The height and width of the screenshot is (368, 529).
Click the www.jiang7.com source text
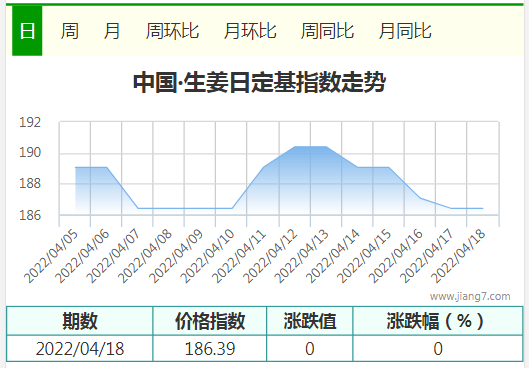pos(470,296)
